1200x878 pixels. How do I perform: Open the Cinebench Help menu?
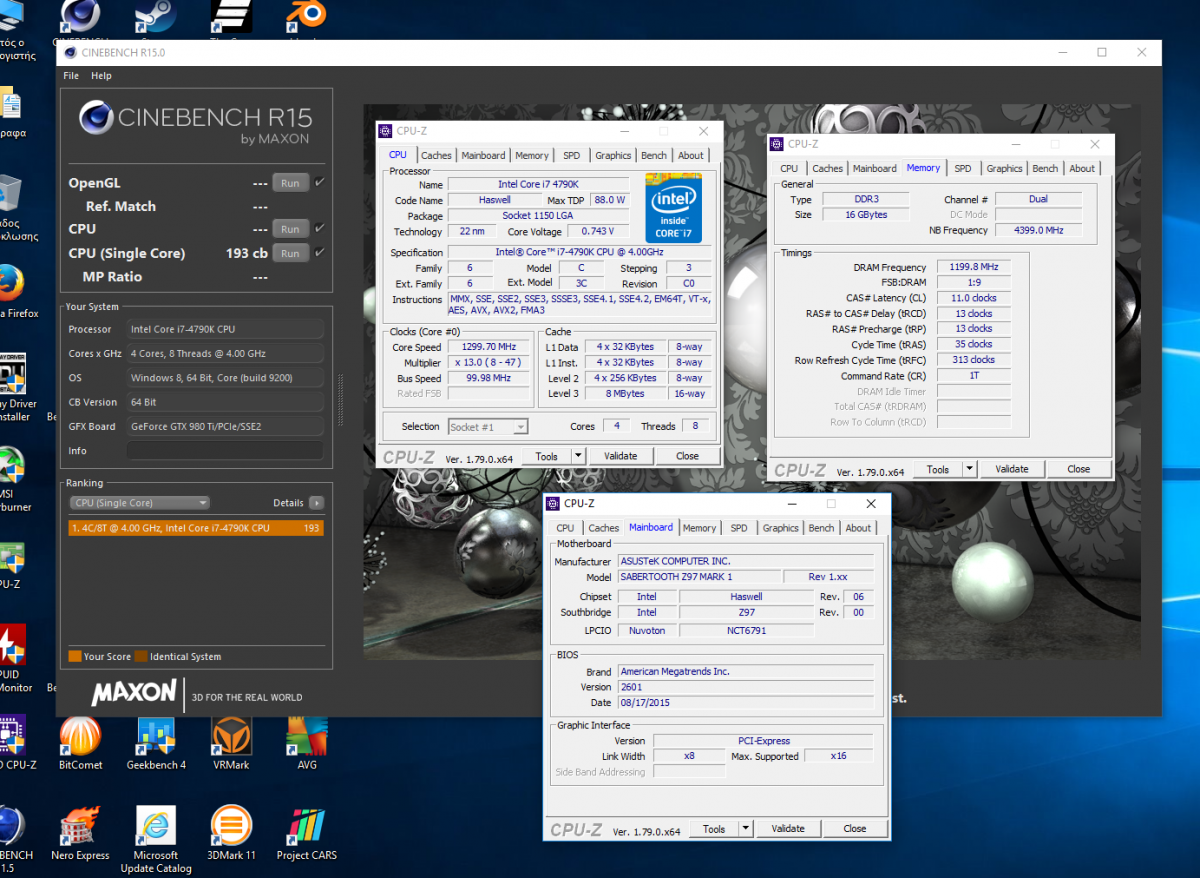[x=101, y=76]
